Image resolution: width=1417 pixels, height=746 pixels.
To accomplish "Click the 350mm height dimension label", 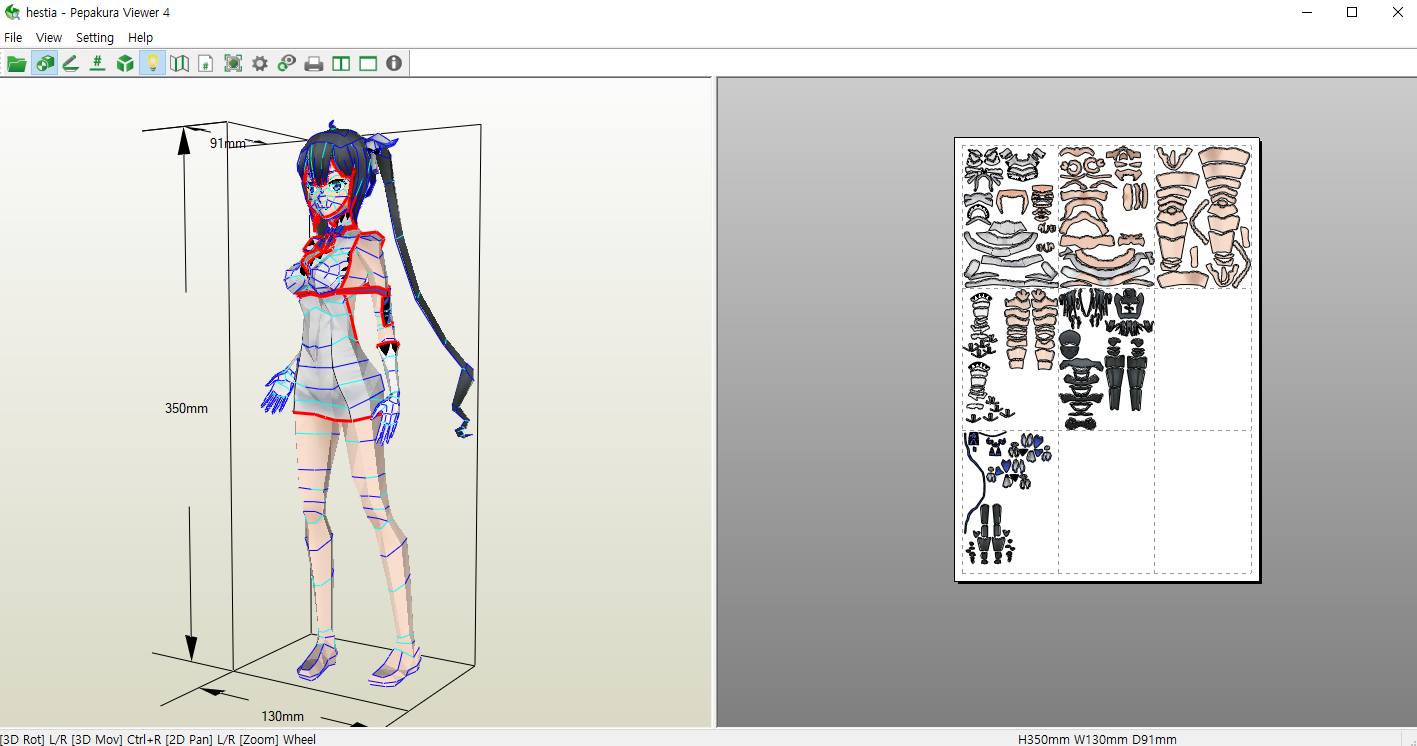I will (x=186, y=408).
